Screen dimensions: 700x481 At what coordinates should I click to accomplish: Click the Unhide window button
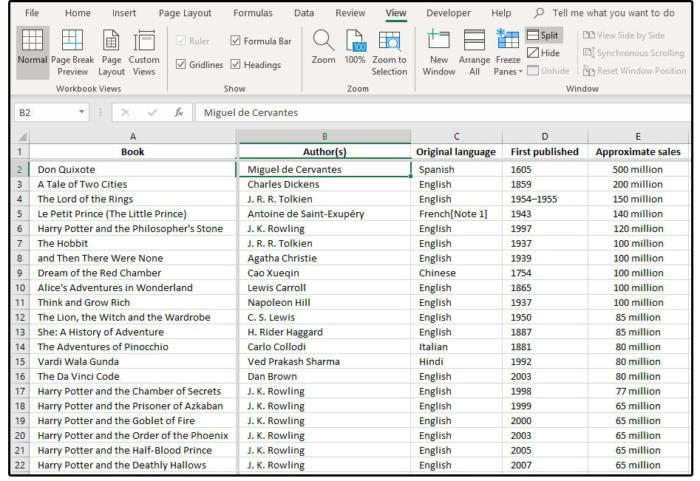click(548, 71)
